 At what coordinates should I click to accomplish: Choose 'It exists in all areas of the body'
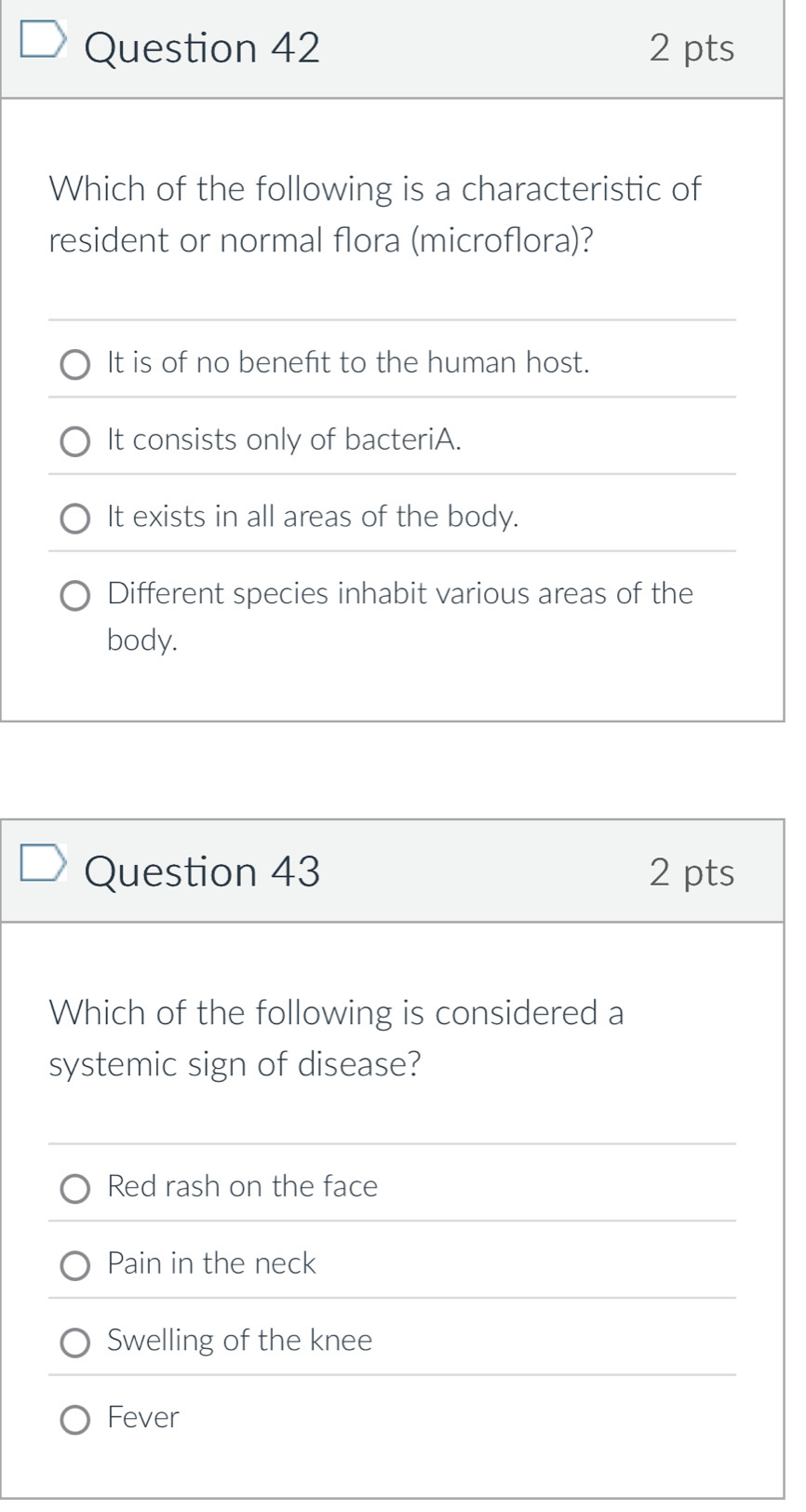point(76,518)
